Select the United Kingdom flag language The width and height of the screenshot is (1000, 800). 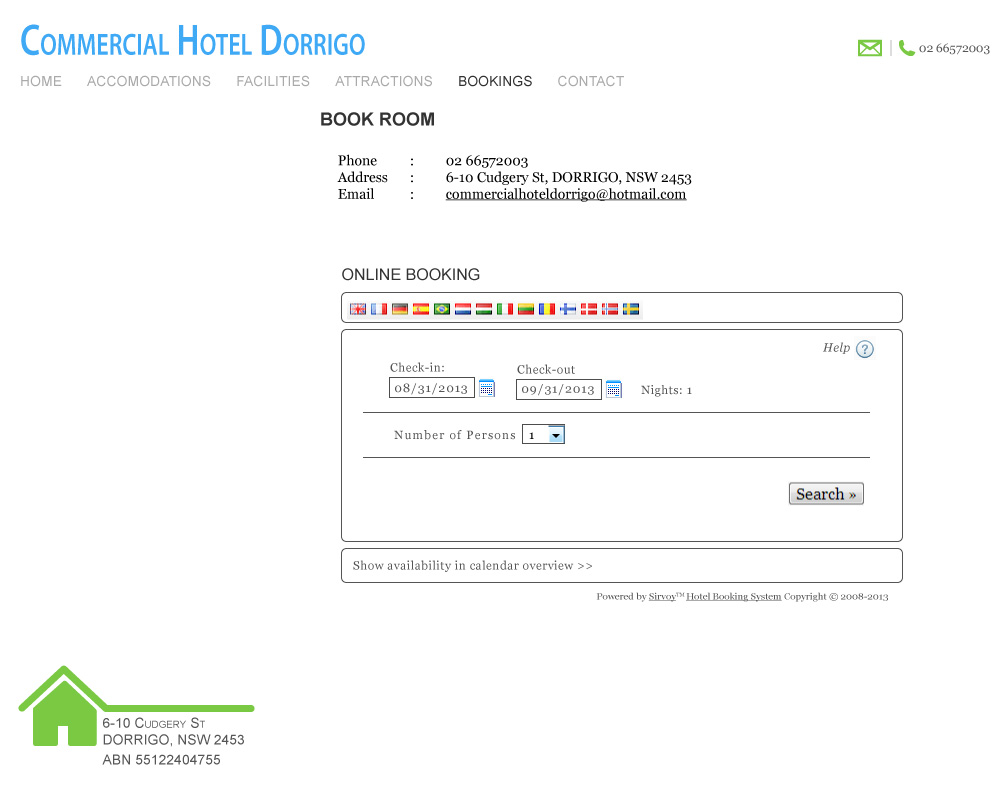coord(358,309)
